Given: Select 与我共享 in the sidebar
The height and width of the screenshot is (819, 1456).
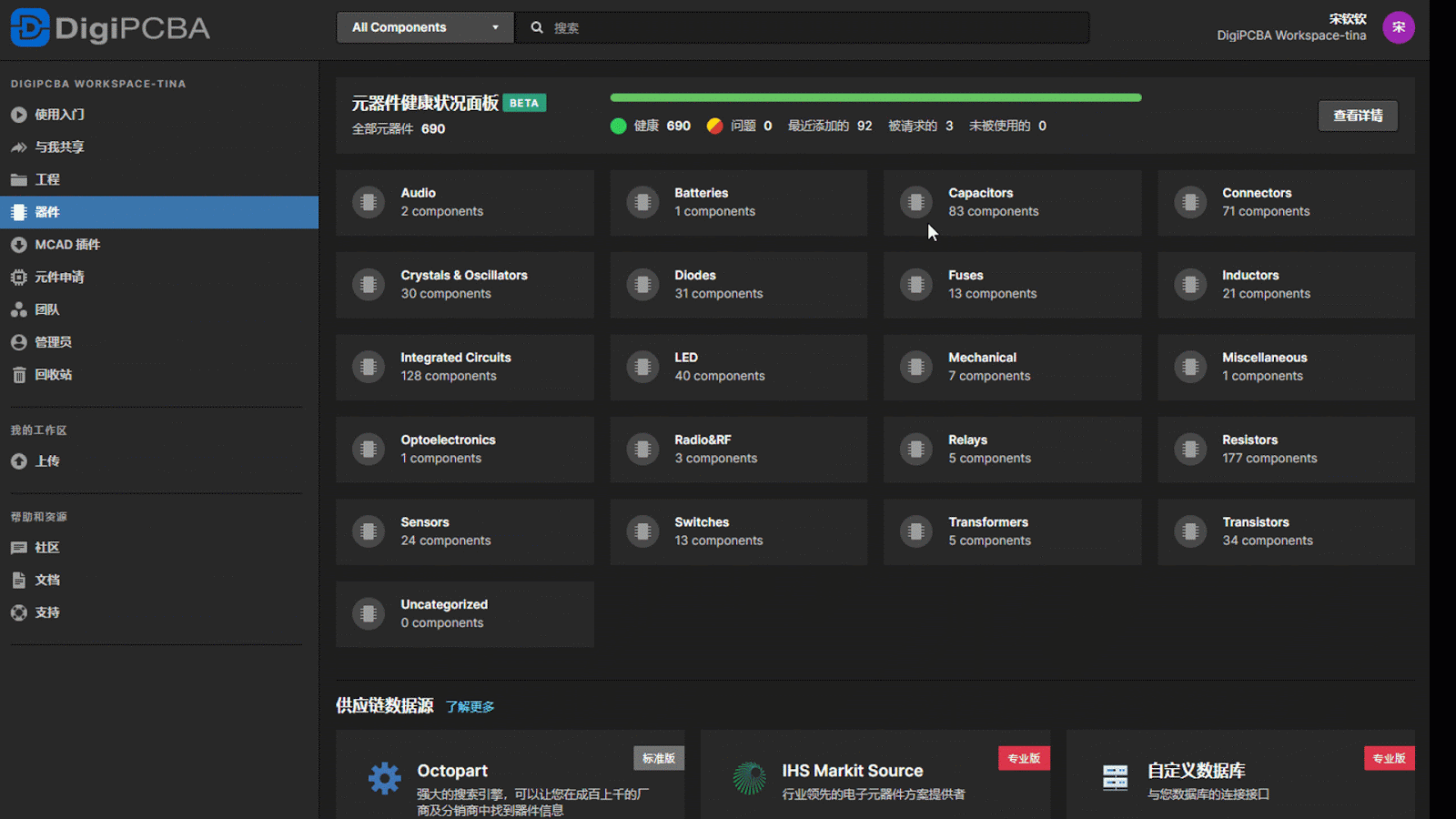Looking at the screenshot, I should pos(159,147).
